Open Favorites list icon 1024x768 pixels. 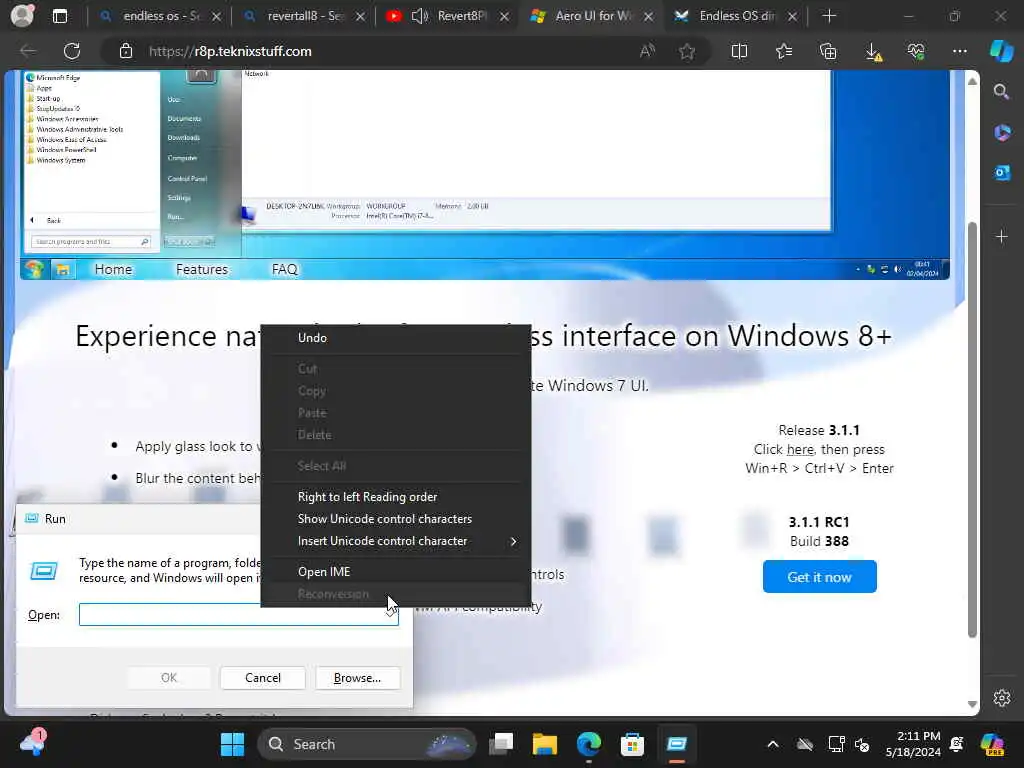point(784,51)
